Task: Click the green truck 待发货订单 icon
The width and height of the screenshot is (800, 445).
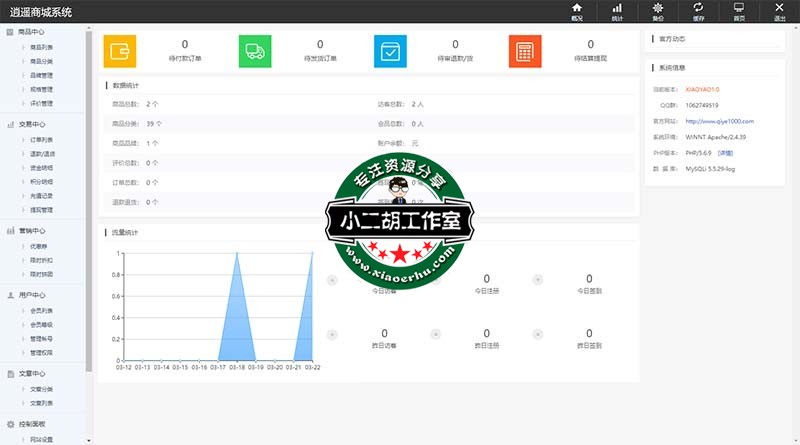Action: coord(255,51)
